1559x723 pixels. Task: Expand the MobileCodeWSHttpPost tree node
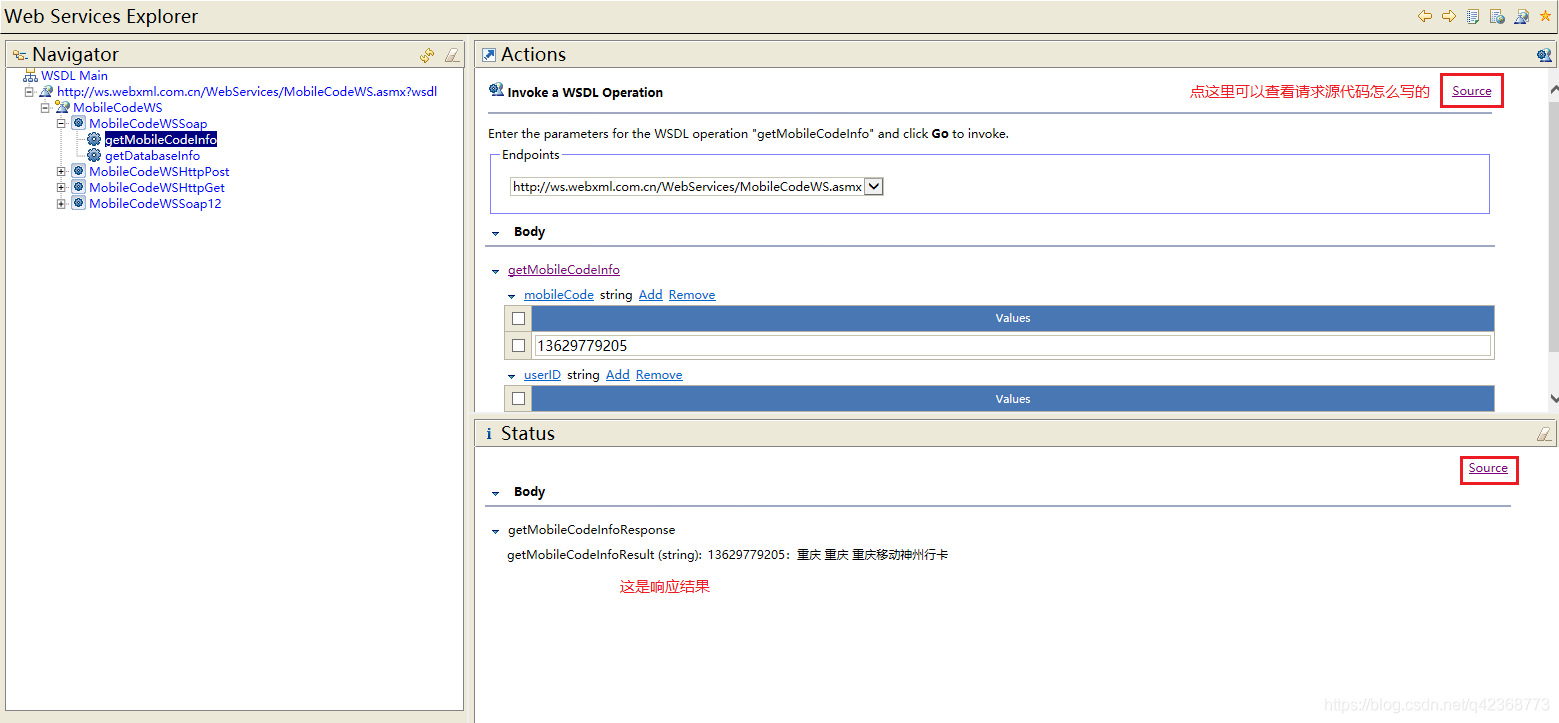click(x=61, y=171)
